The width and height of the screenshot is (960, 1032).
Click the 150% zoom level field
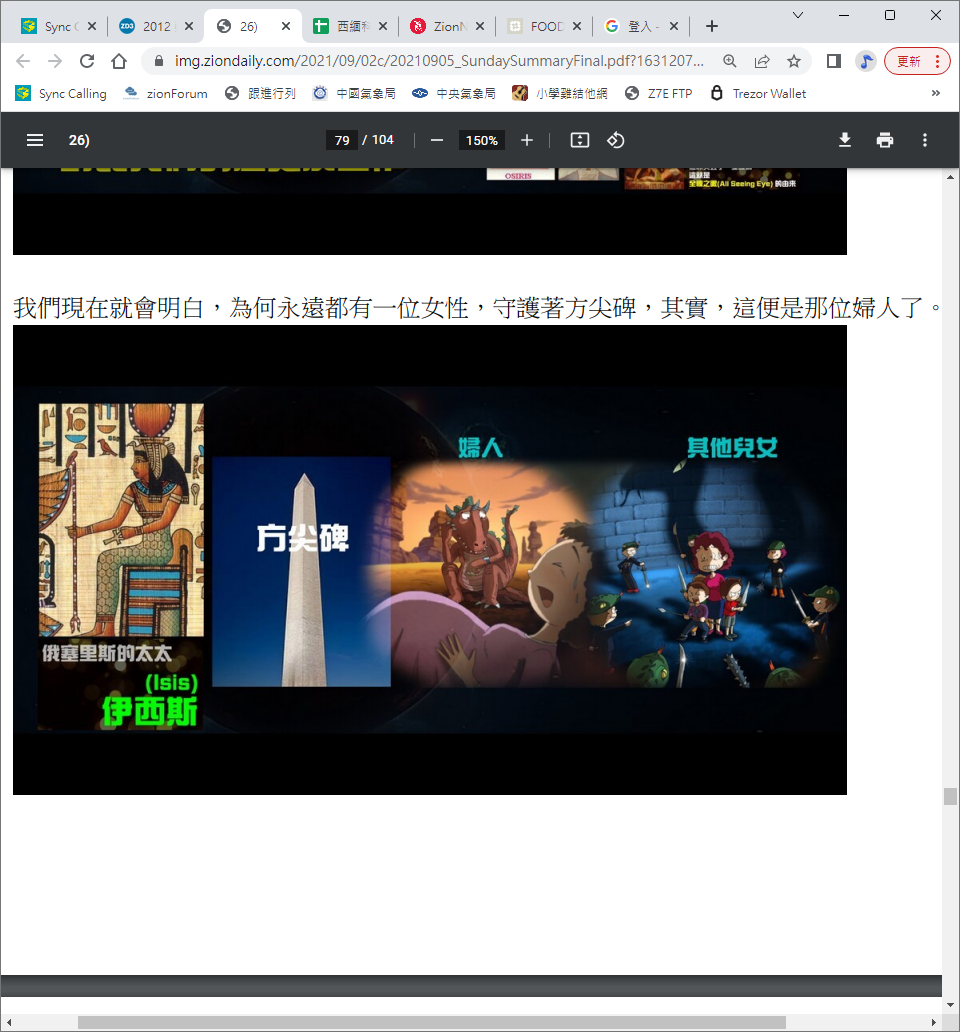[482, 140]
